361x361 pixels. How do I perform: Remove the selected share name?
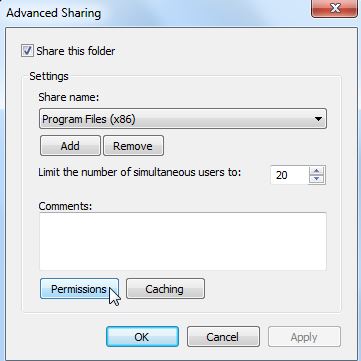(133, 146)
